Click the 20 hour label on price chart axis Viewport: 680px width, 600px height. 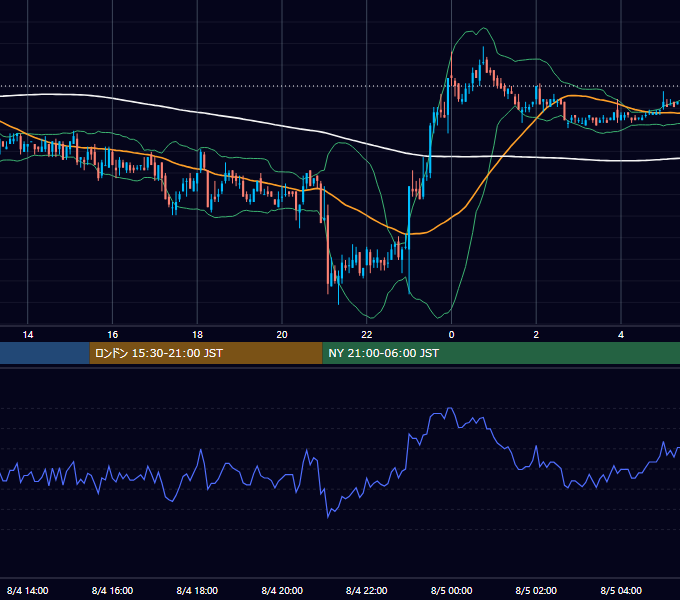click(x=282, y=335)
